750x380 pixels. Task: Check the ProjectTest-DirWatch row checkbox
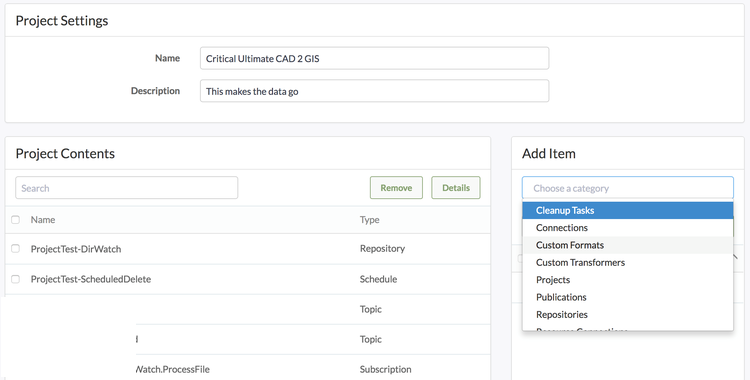click(x=15, y=249)
